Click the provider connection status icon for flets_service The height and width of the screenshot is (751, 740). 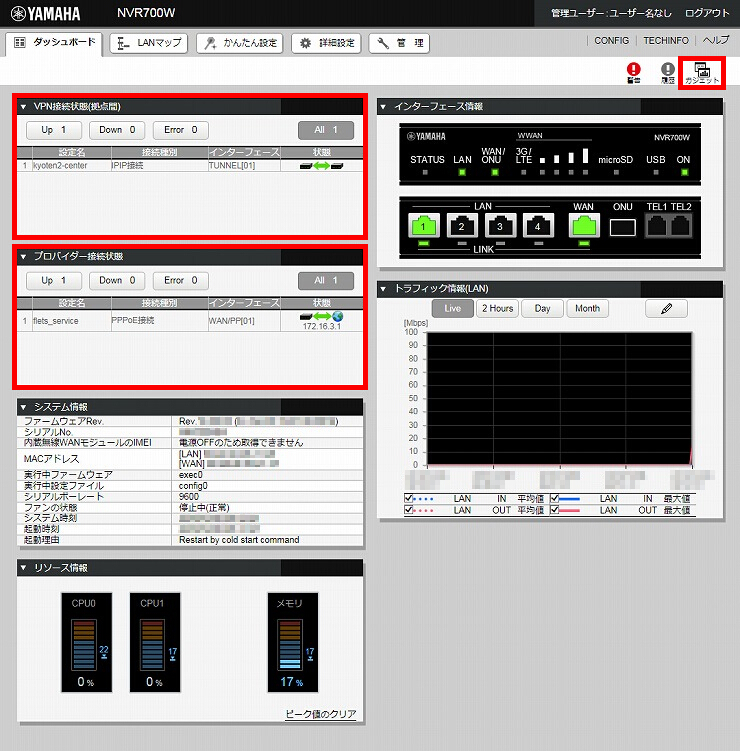(x=321, y=316)
